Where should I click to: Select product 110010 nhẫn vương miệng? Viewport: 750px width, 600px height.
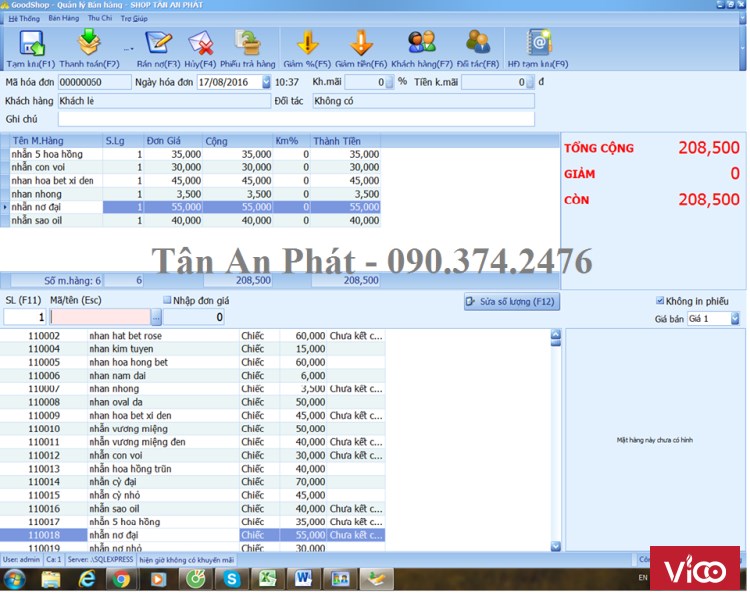coord(192,429)
